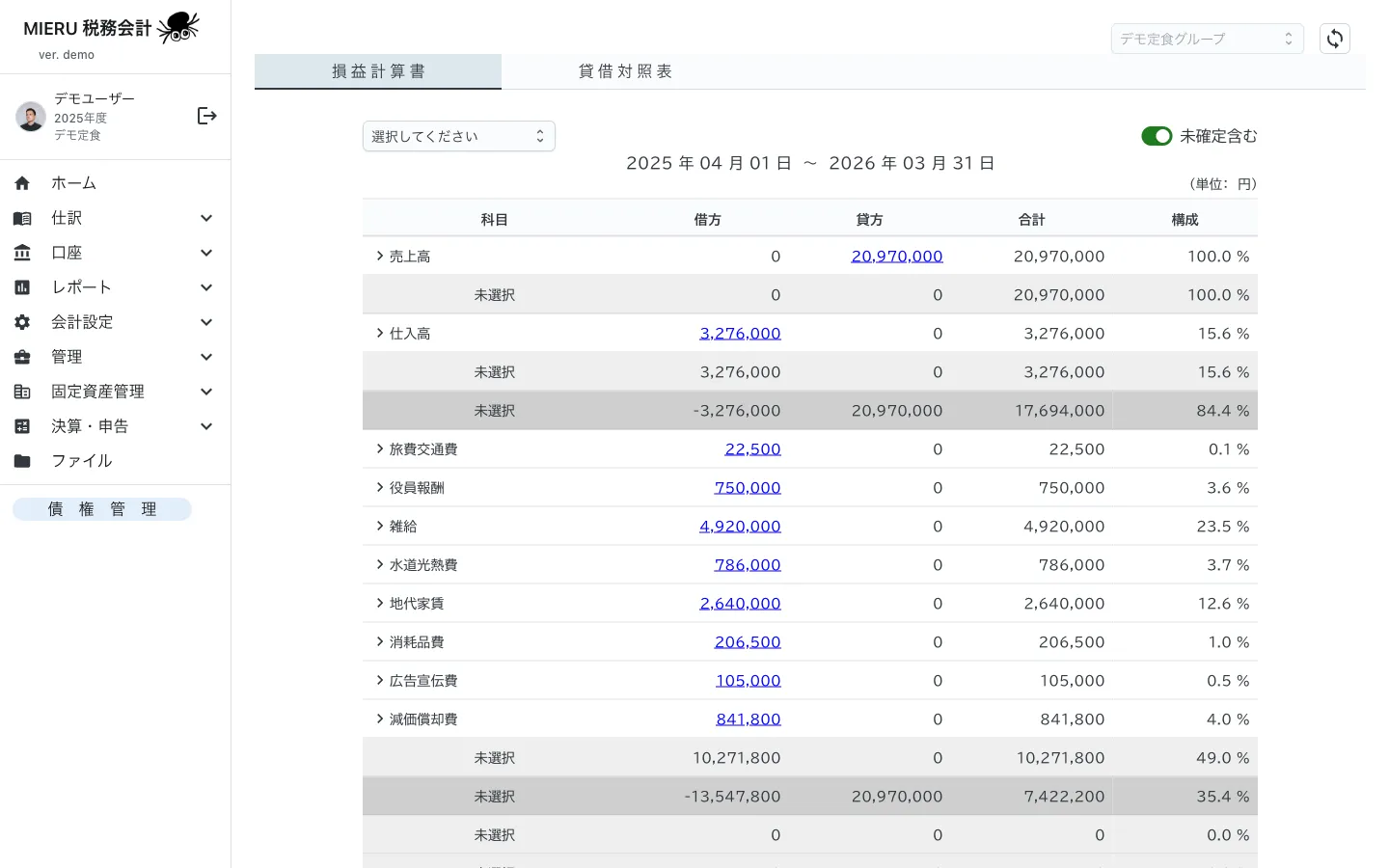Viewport: 1389px width, 868px height.
Task: Click the 会計設定 gear icon
Action: pyautogui.click(x=22, y=322)
